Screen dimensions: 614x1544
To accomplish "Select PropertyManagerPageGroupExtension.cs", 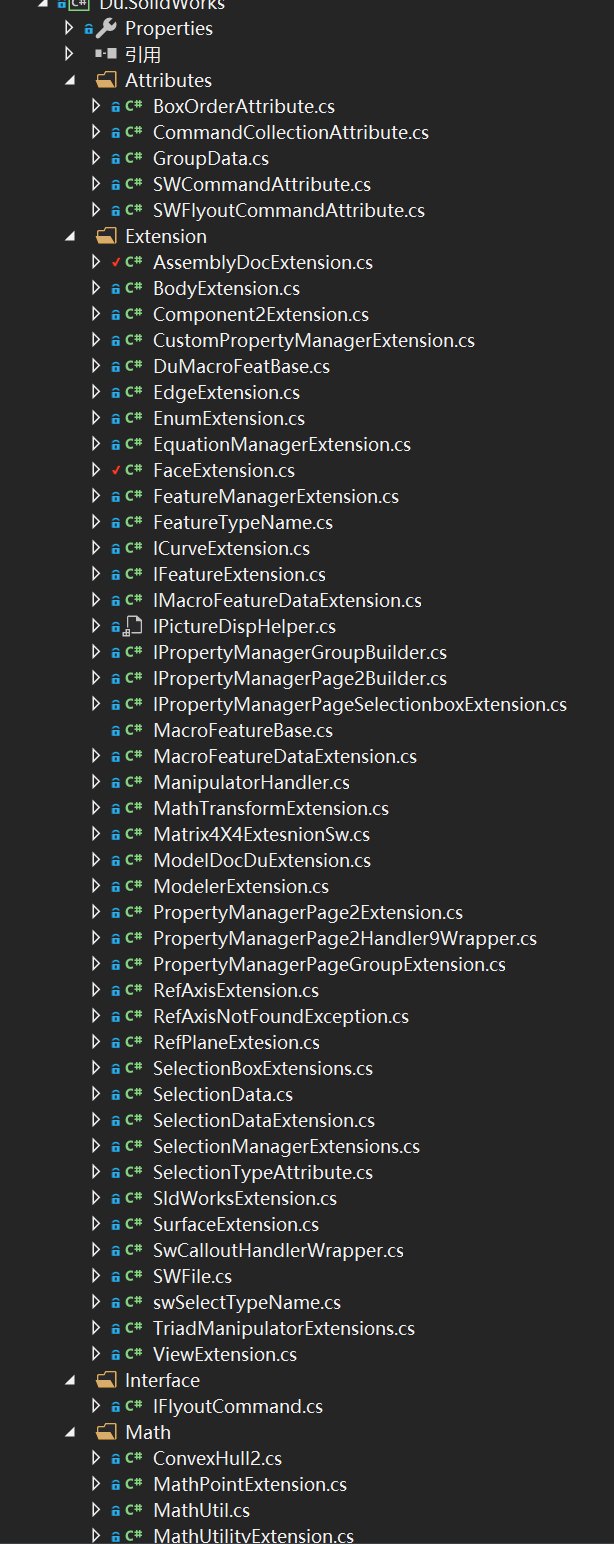I will pos(329,964).
